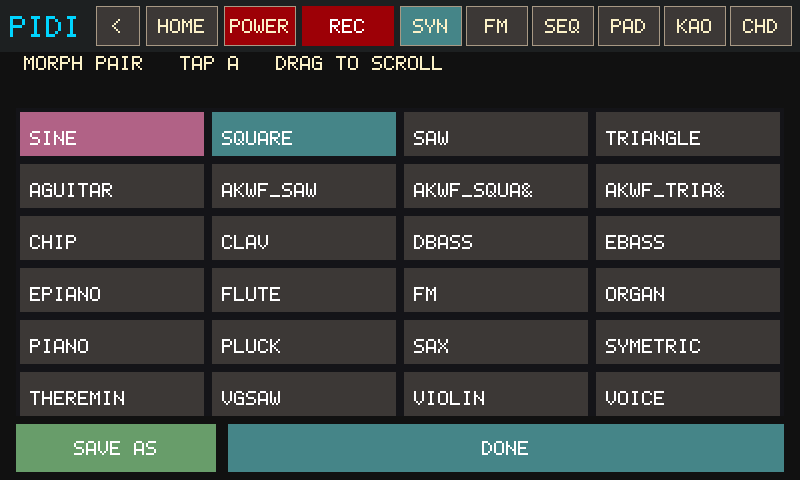Select the SINE waveform
The image size is (800, 480).
pos(112,134)
